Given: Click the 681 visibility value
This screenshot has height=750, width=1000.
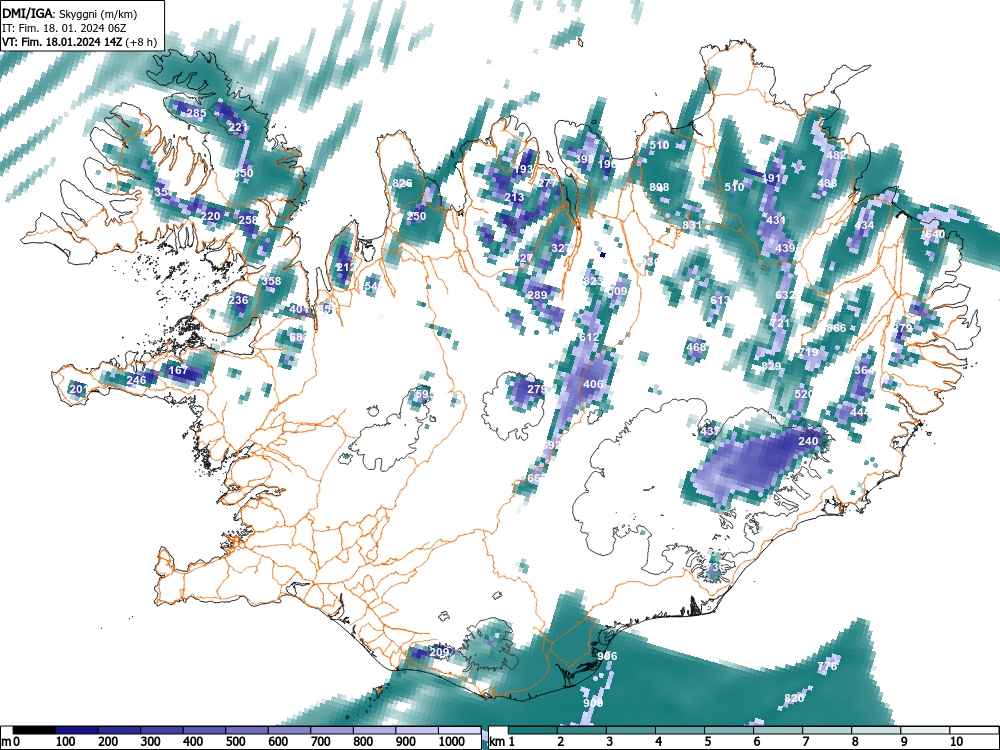Looking at the screenshot, I should pos(298,337).
